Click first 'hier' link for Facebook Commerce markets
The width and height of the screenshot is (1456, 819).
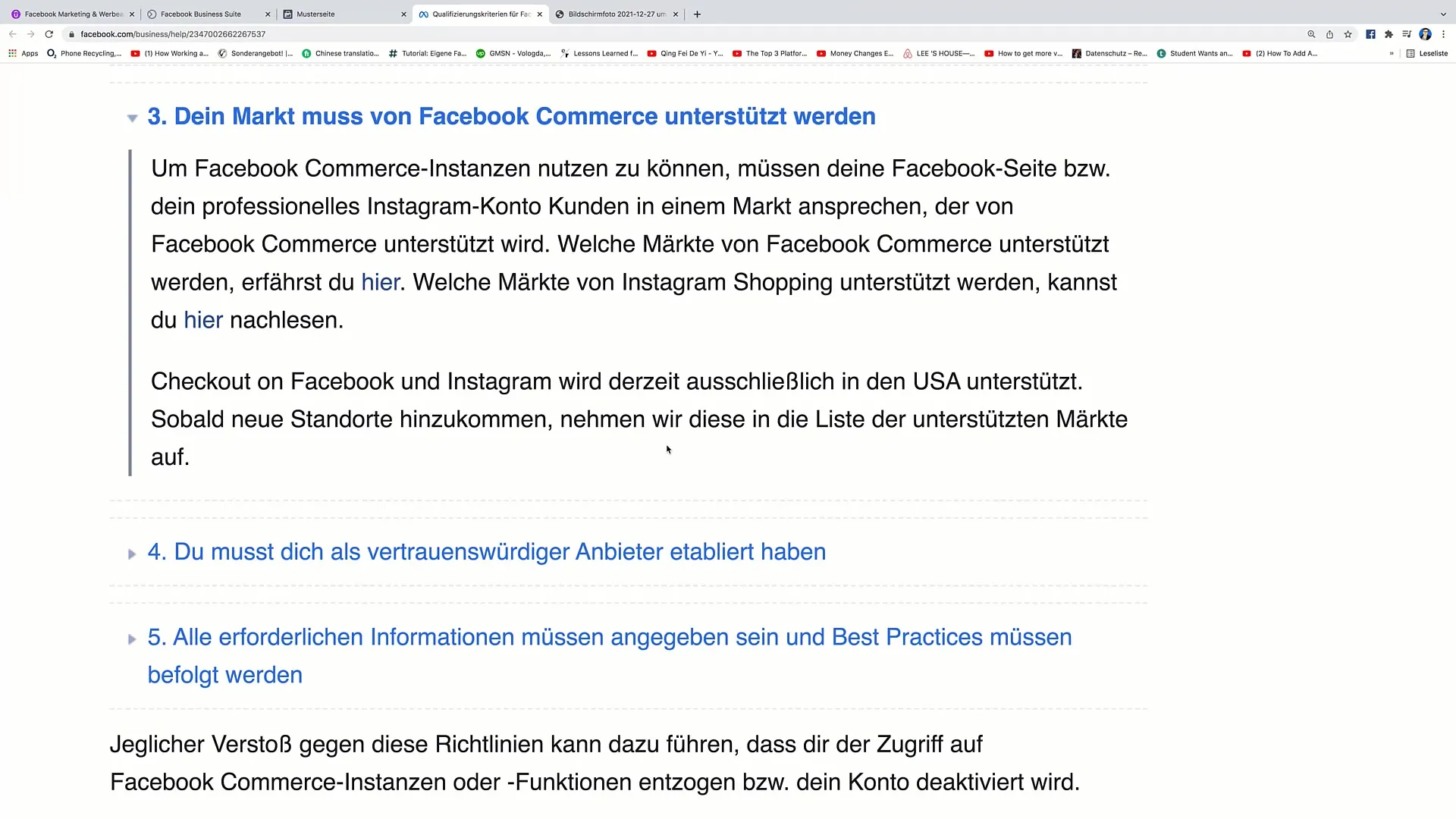(x=380, y=282)
